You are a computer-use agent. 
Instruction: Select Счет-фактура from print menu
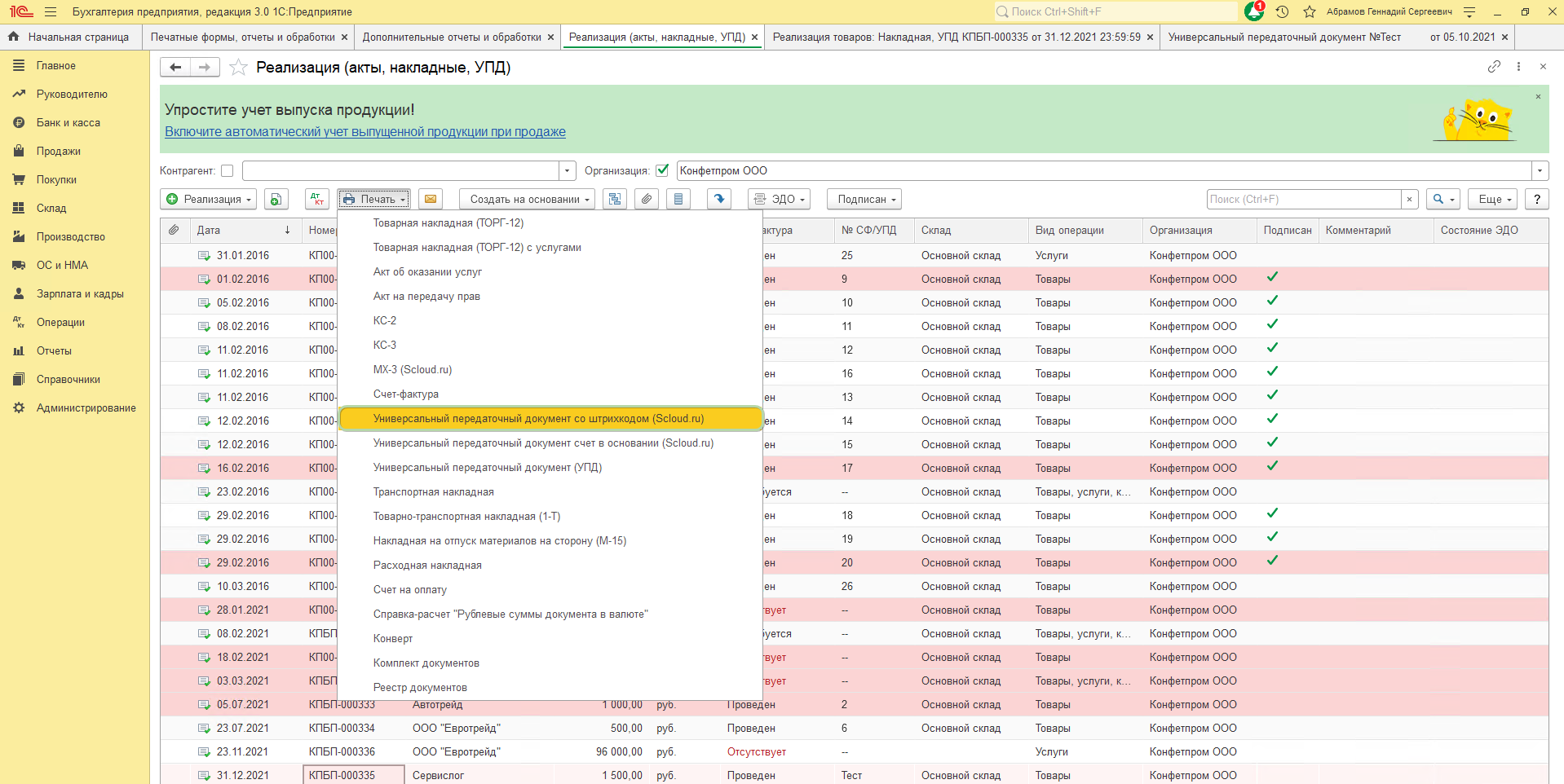coord(550,394)
